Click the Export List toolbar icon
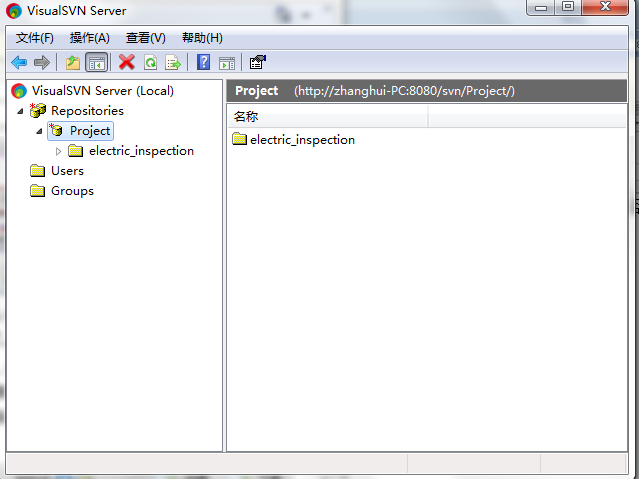 pos(173,62)
